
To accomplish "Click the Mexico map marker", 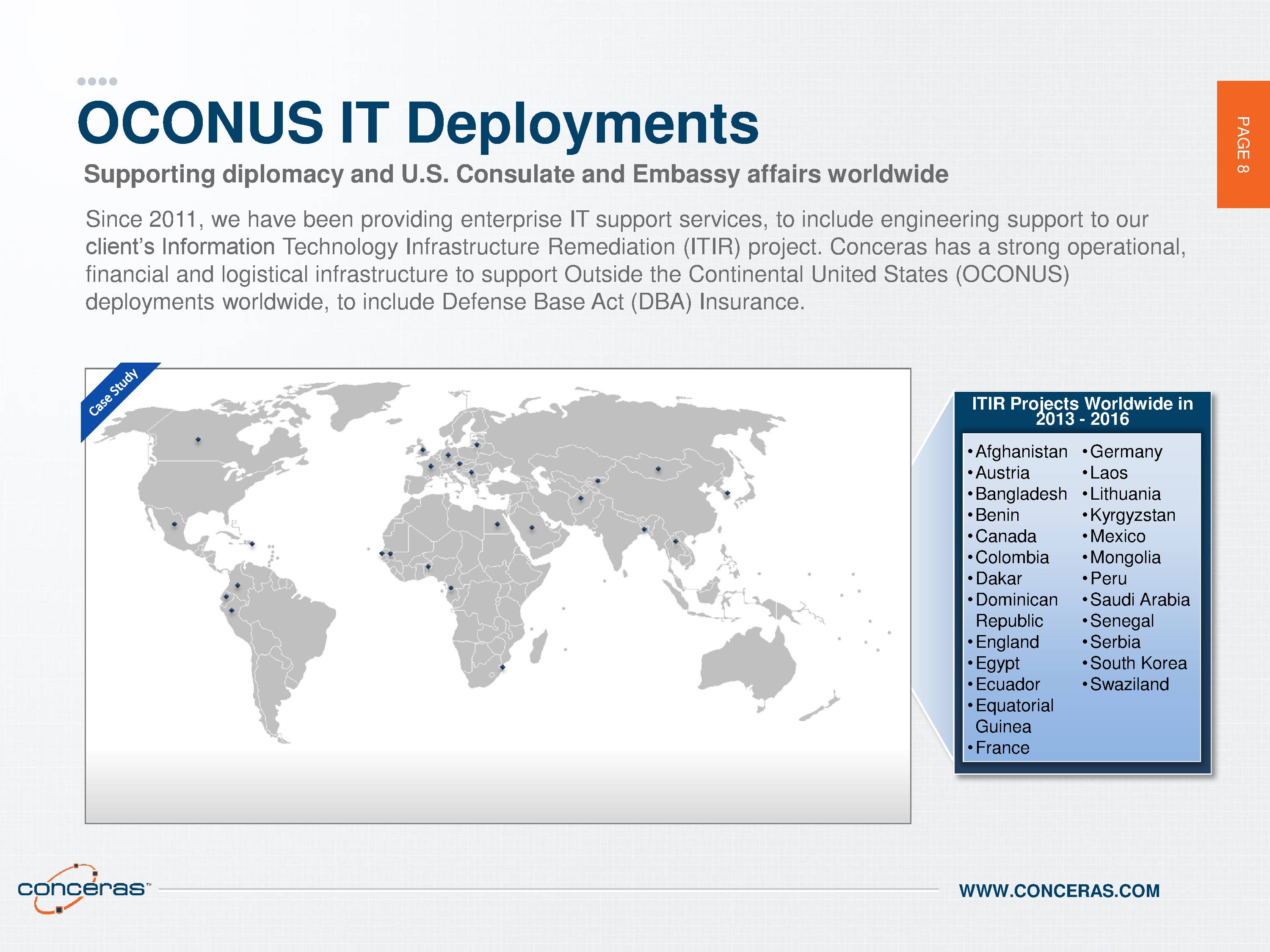I will (x=174, y=525).
